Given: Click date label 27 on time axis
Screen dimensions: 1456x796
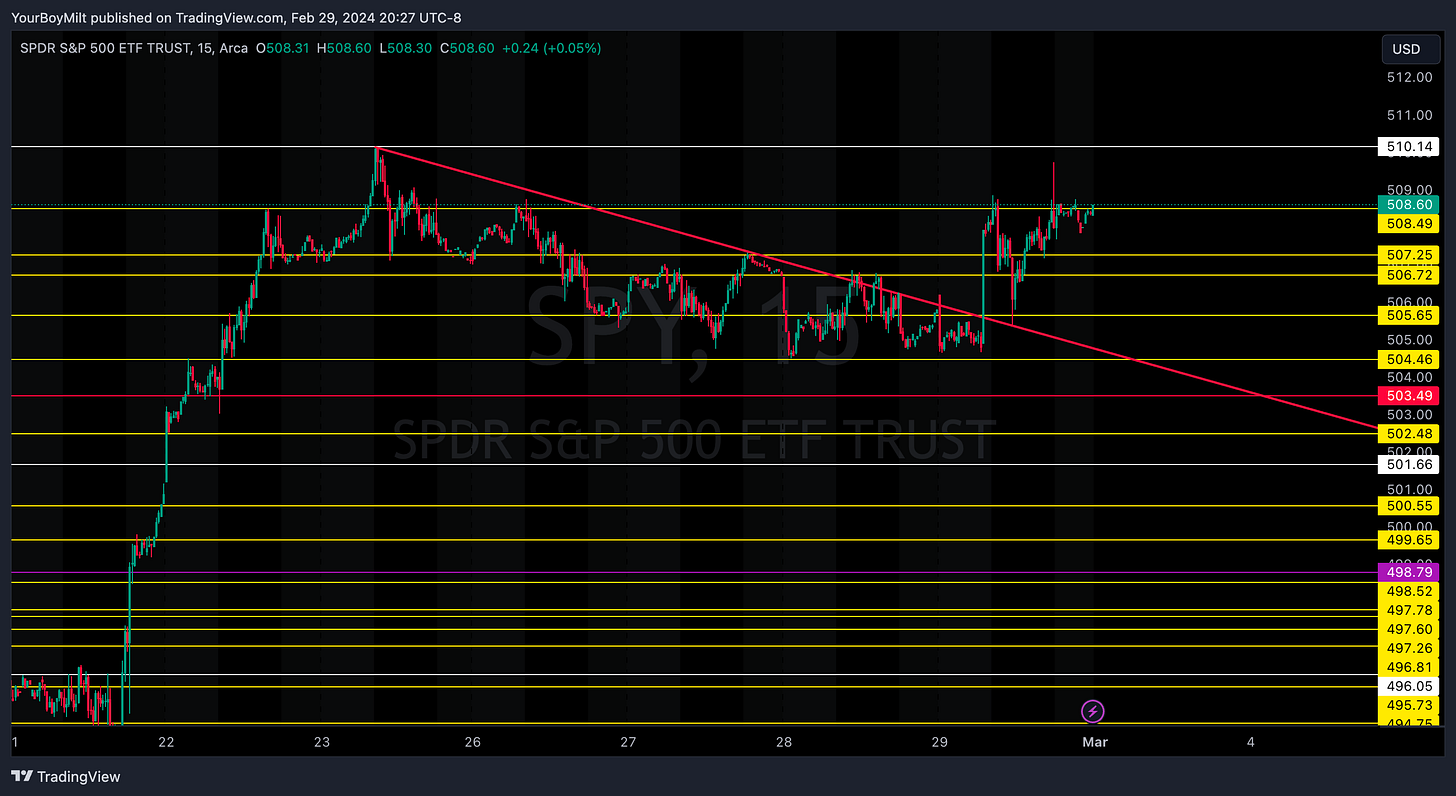Looking at the screenshot, I should pos(628,742).
